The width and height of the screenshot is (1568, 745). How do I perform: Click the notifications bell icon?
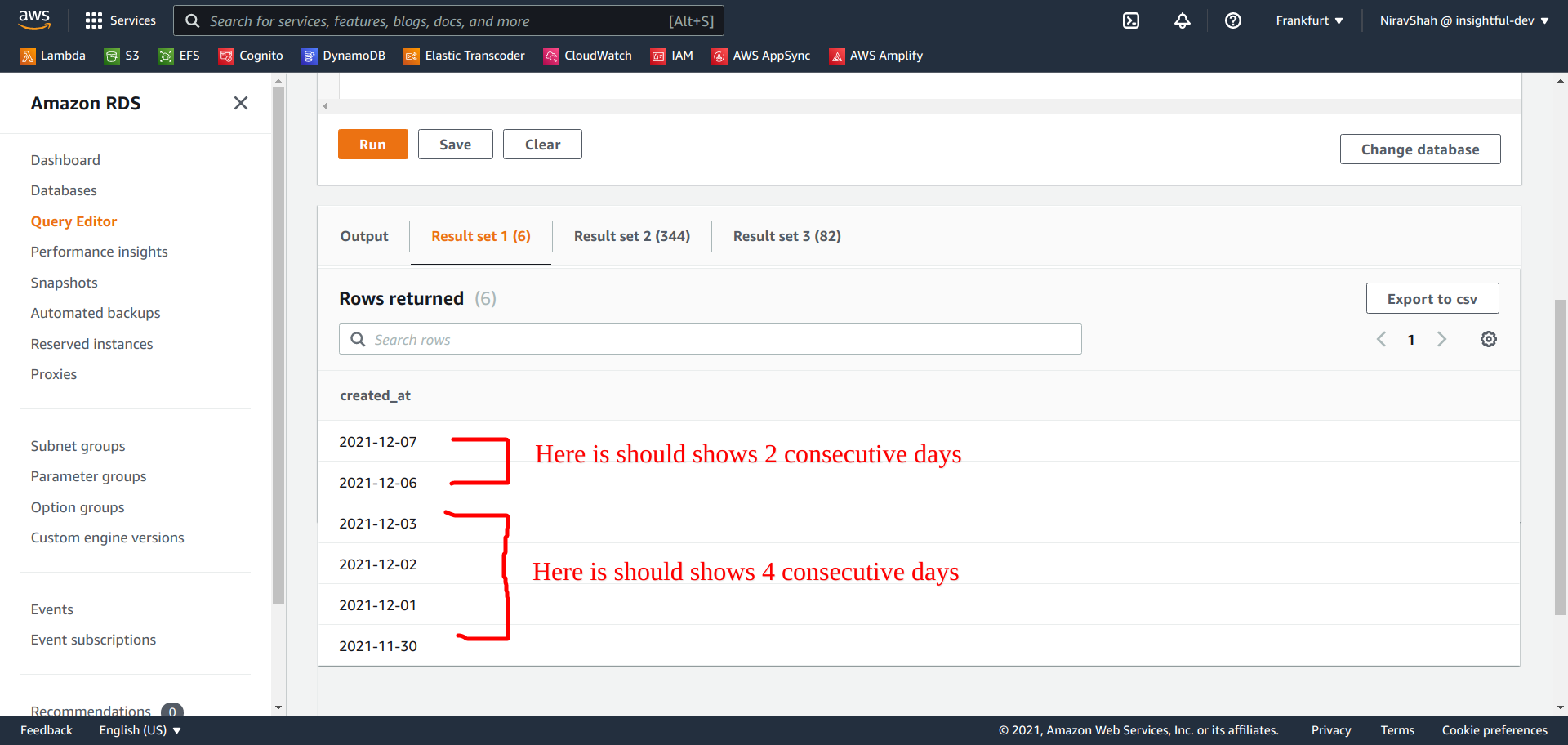1182,20
